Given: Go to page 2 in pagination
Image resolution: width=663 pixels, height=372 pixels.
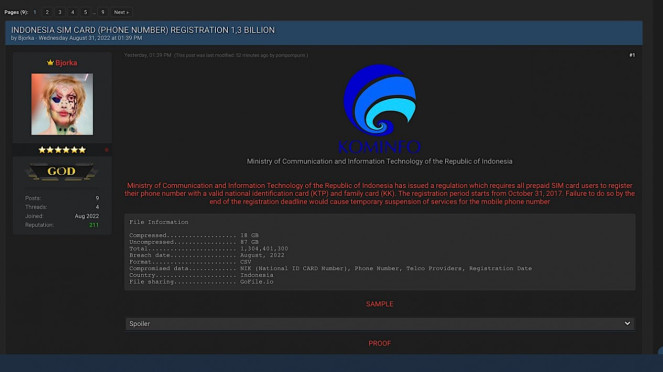Looking at the screenshot, I should click(x=47, y=12).
